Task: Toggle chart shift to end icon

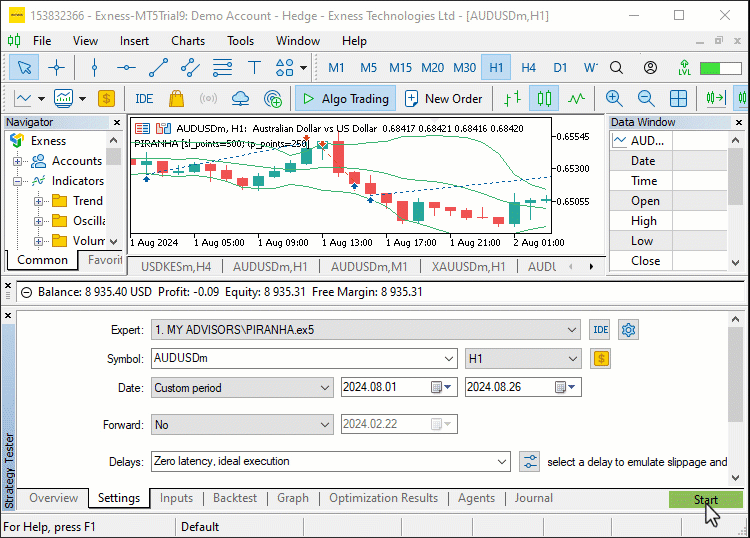Action: [716, 99]
